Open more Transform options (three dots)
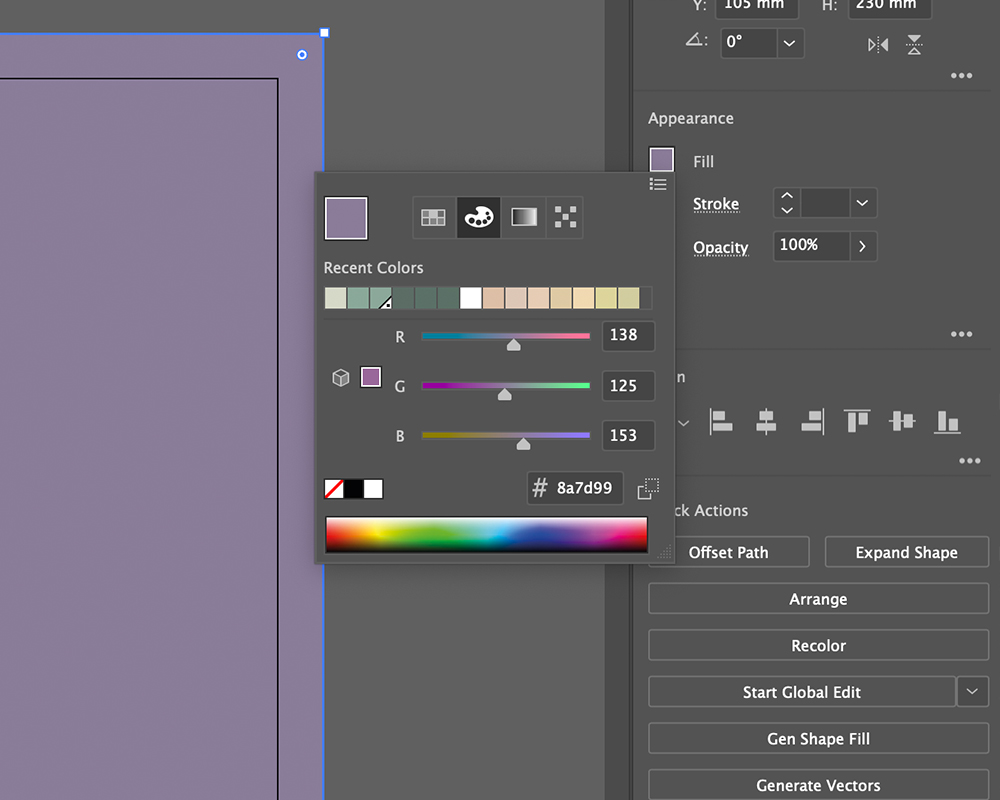The image size is (1000, 800). coord(961,76)
